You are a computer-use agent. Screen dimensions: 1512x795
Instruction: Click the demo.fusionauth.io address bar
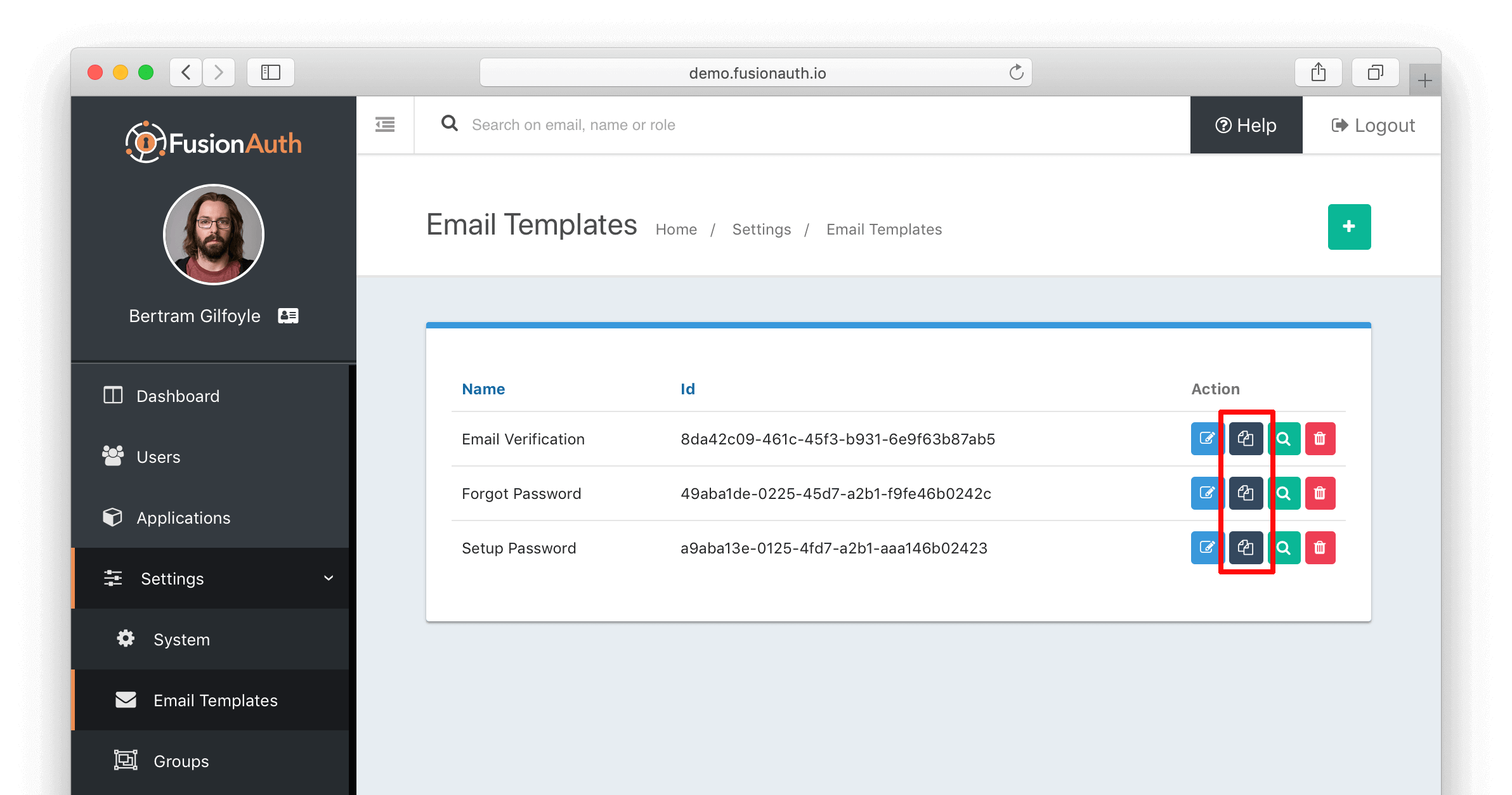tap(756, 72)
